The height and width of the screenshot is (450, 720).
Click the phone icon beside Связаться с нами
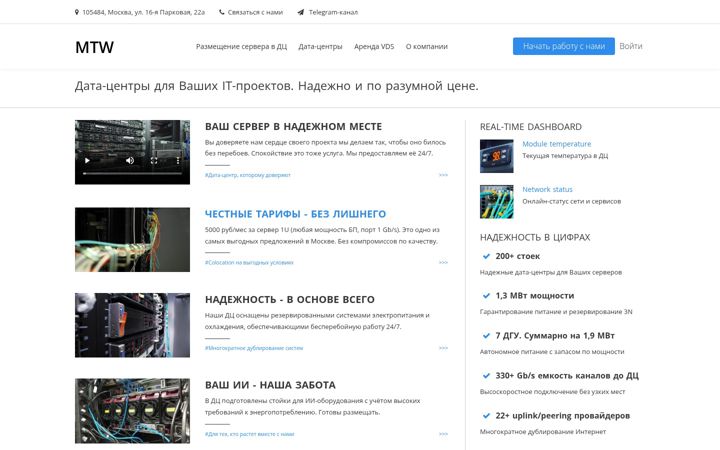click(222, 12)
